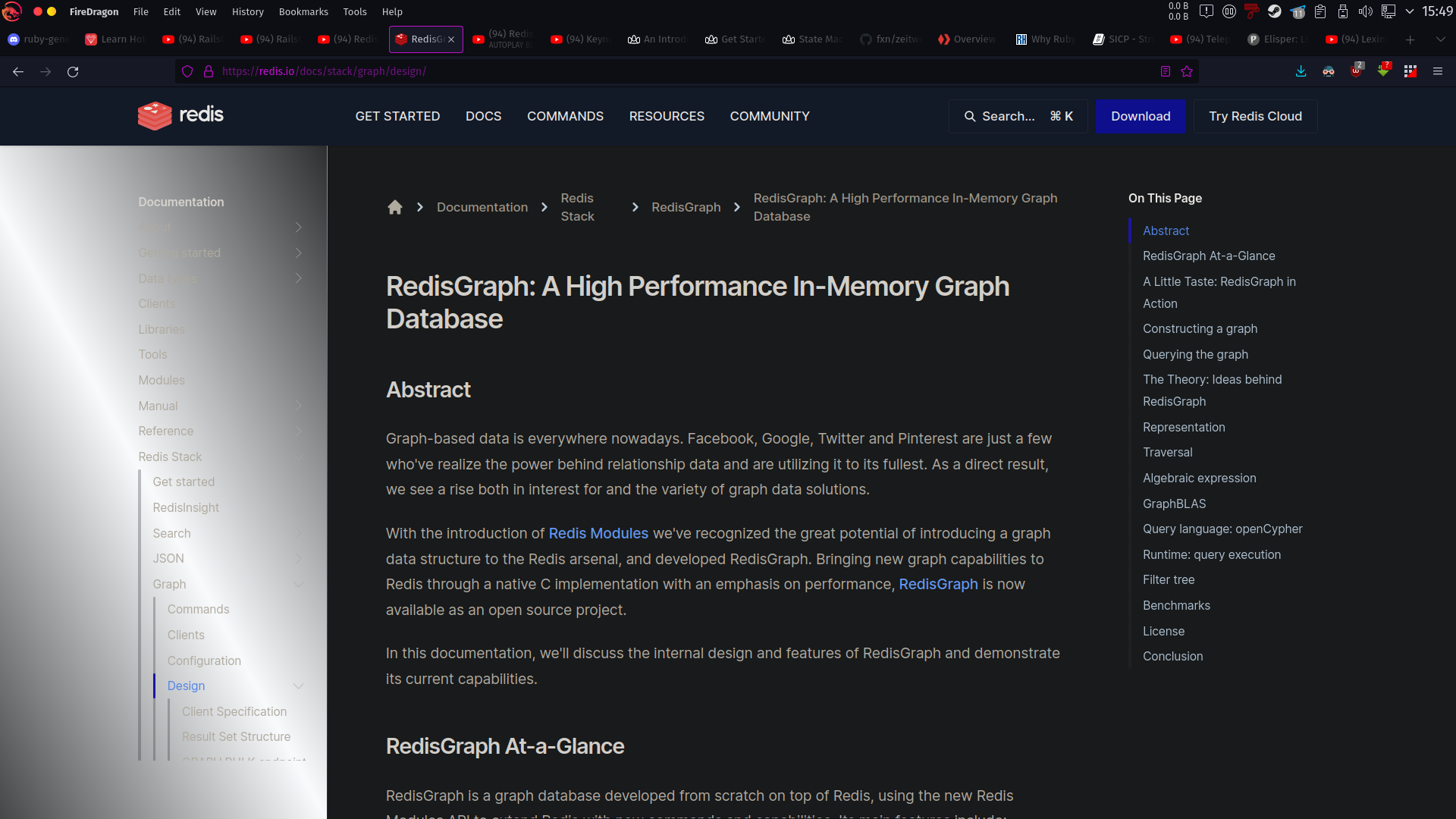Click the Redis logo in the header
The height and width of the screenshot is (819, 1456).
click(x=180, y=115)
